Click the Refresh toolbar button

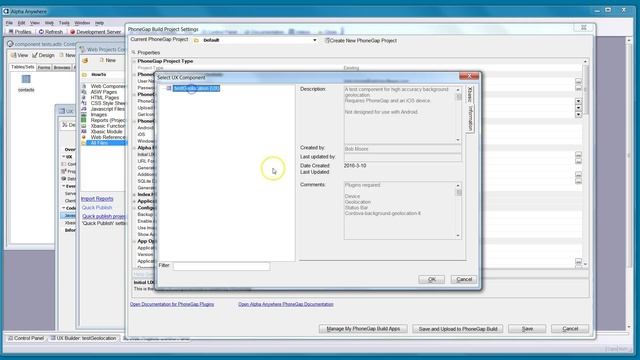[x=51, y=31]
